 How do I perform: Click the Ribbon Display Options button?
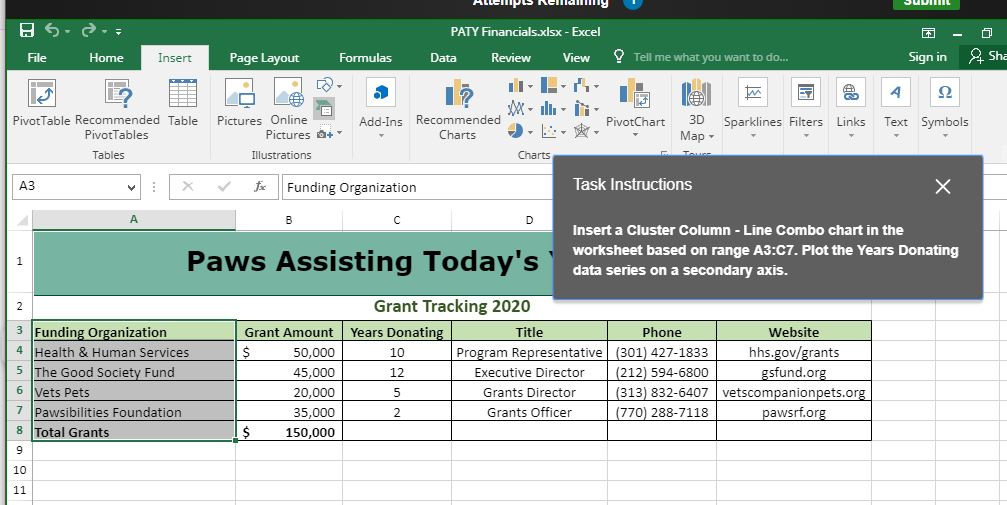pos(928,33)
